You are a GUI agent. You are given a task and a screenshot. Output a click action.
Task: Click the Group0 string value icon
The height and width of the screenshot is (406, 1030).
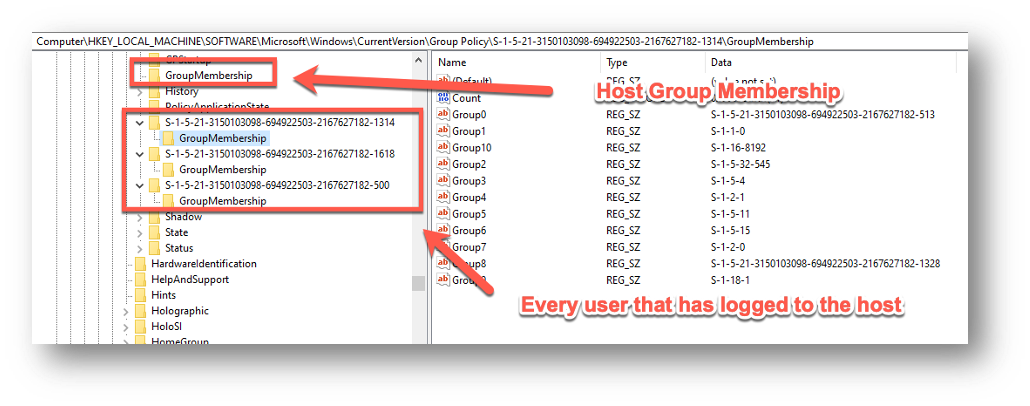point(444,114)
